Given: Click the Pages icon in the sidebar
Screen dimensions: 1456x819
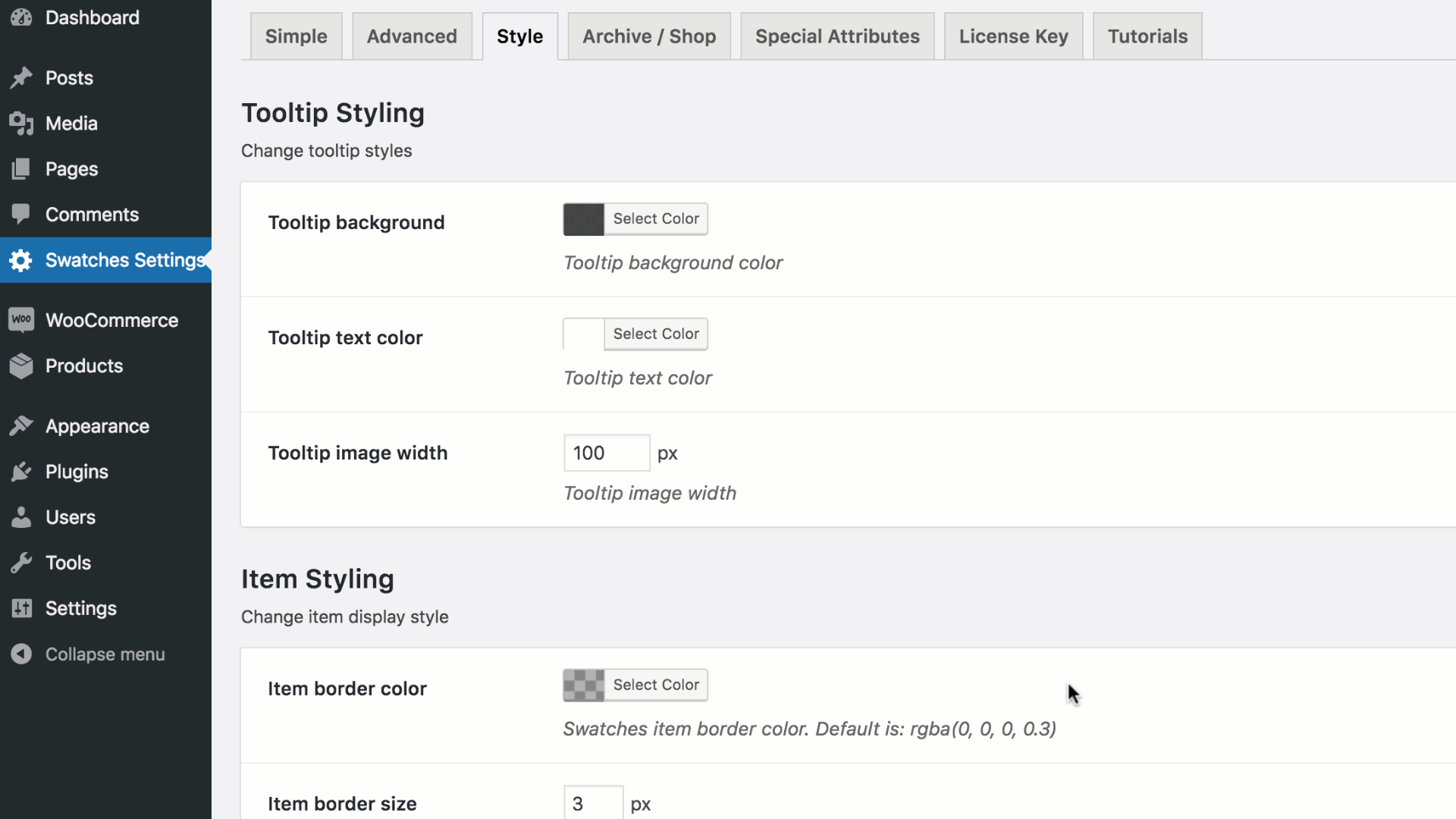Looking at the screenshot, I should click(21, 168).
